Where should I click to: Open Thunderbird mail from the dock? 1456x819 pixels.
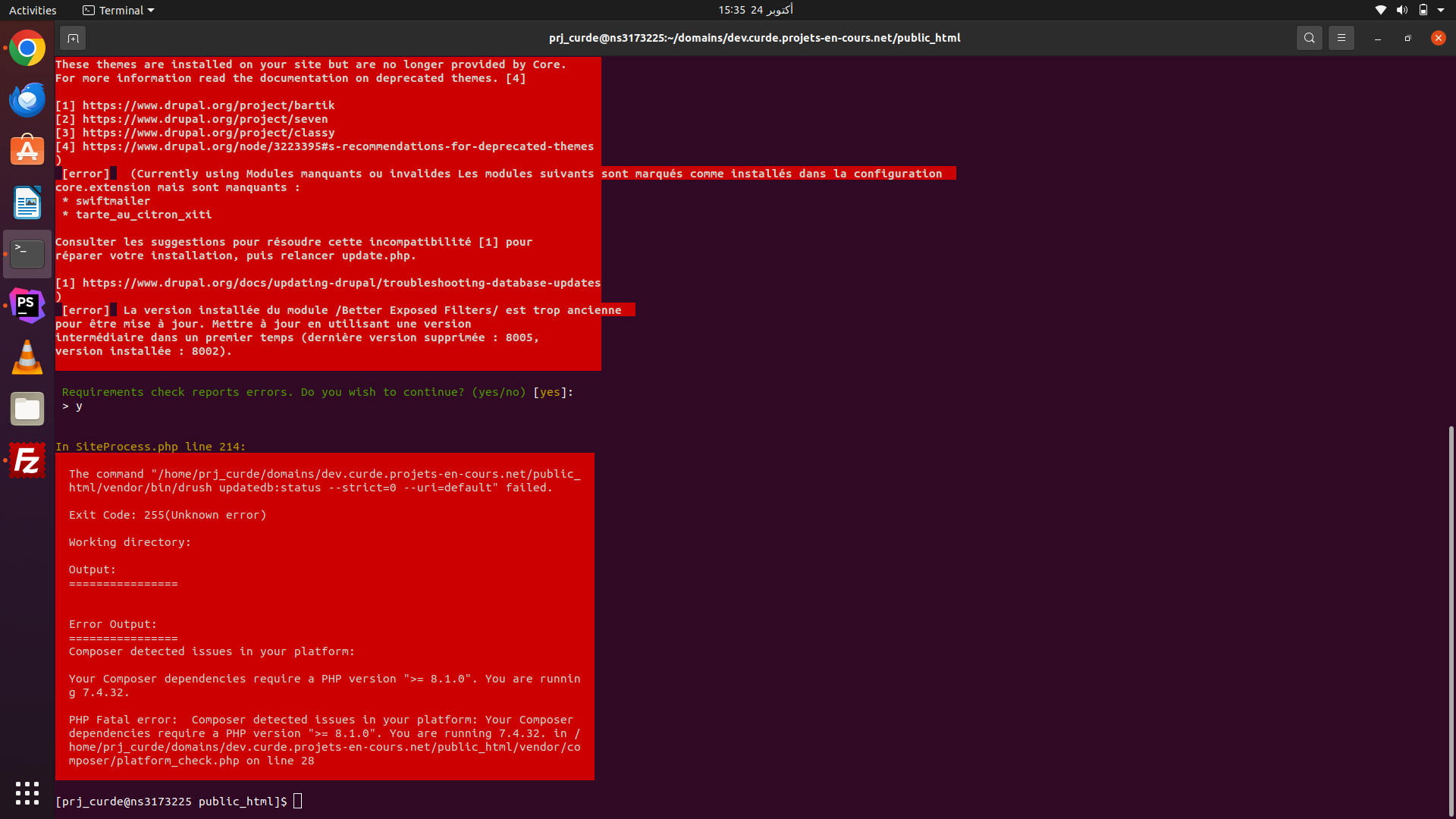pos(27,99)
